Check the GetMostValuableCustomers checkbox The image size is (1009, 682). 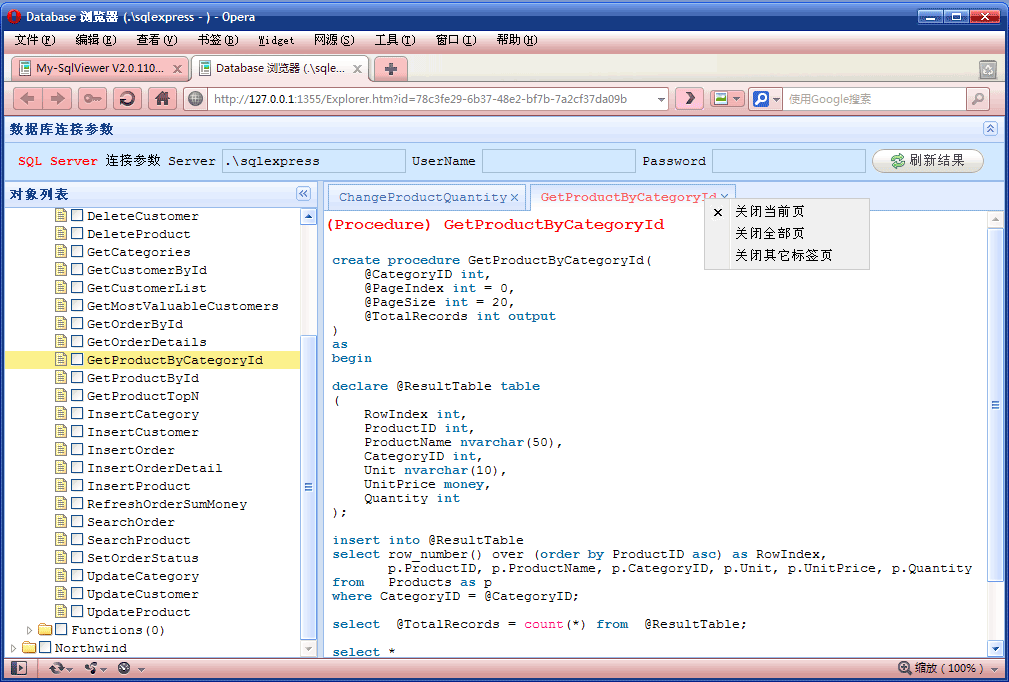[77, 306]
